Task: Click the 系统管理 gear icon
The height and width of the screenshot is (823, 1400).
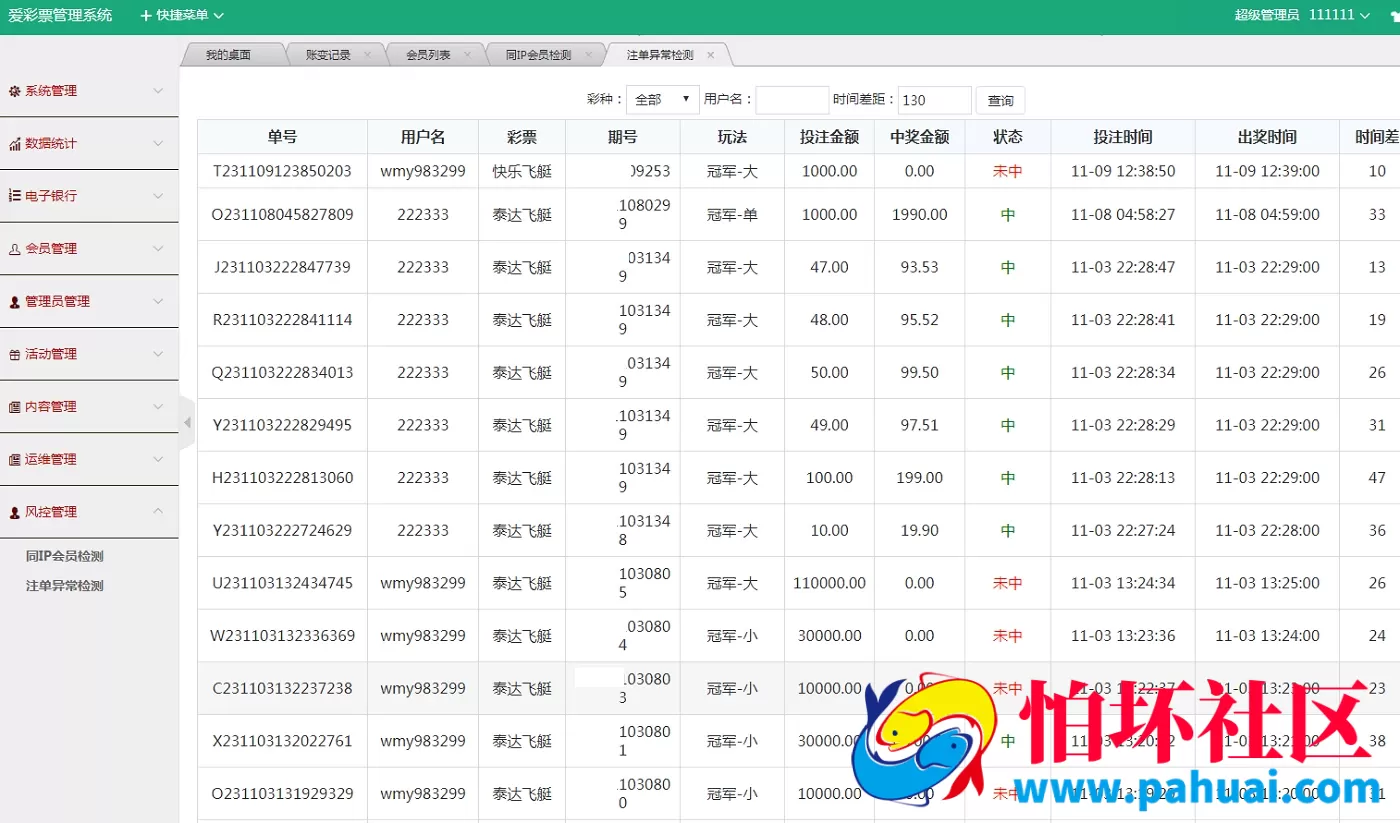Action: coord(14,91)
